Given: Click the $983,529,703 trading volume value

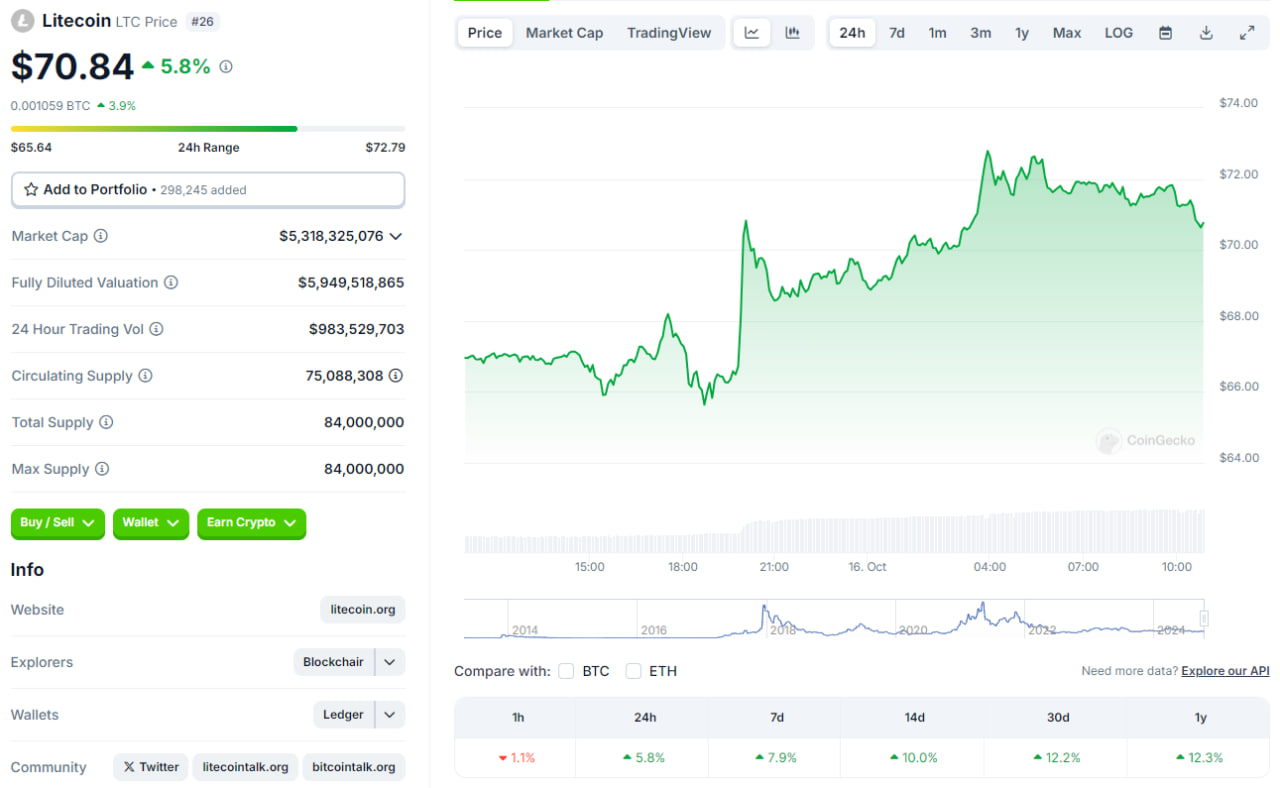Looking at the screenshot, I should click(357, 329).
